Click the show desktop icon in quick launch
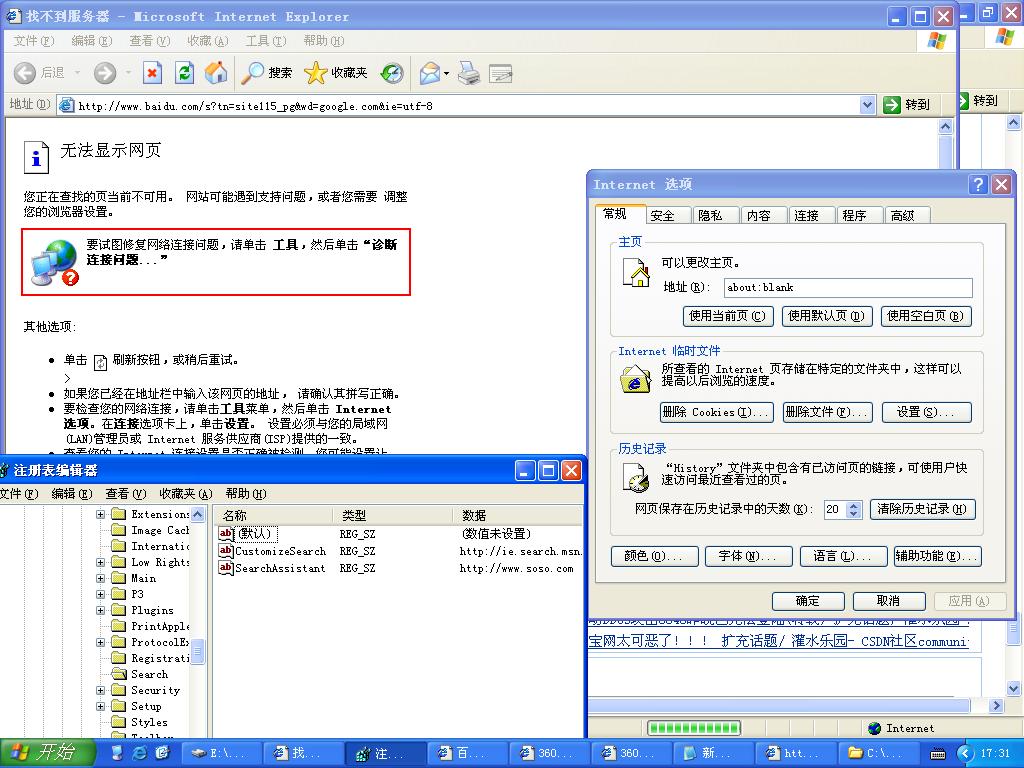Screen dimensions: 1024x768 click(118, 753)
